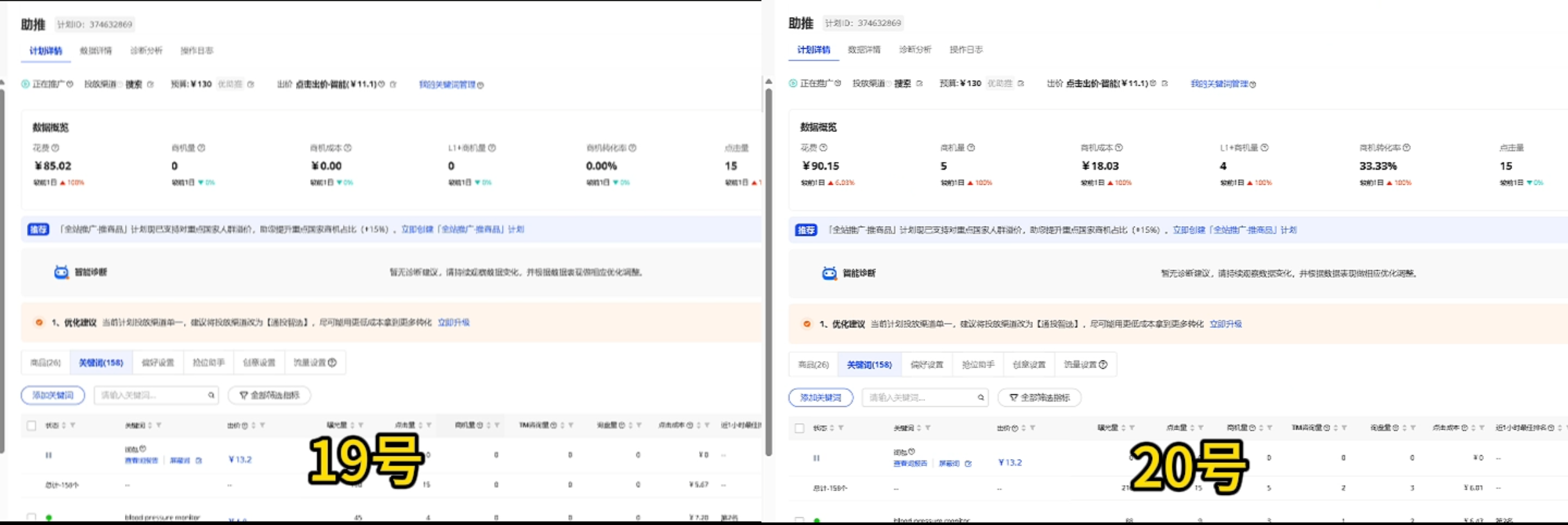This screenshot has width=1568, height=525.
Task: Tick blood pressure monitor row checkbox in 19号
Action: [31, 517]
